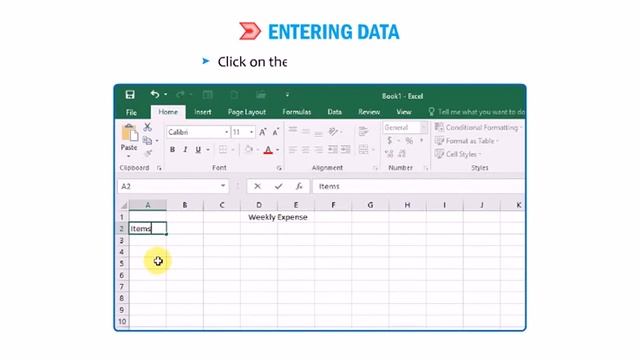This screenshot has width=640, height=360.
Task: Toggle Bold formatting
Action: point(172,149)
